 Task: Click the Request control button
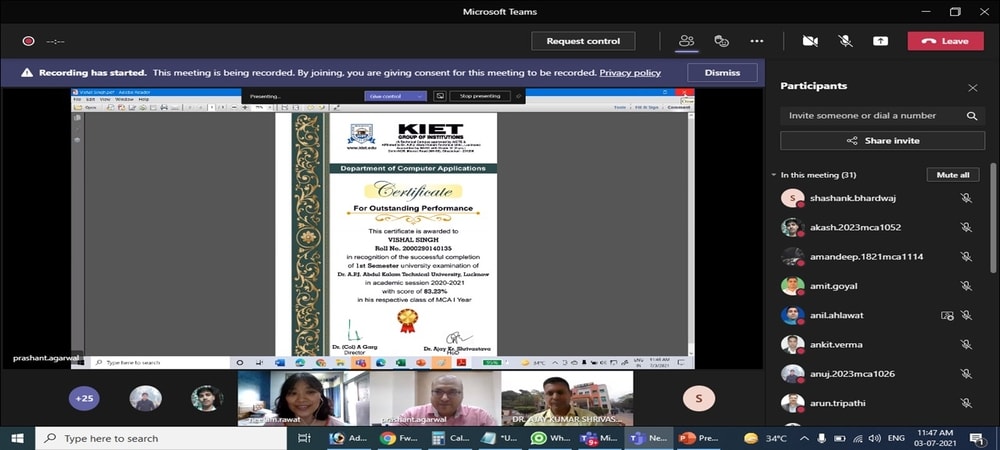[x=583, y=41]
